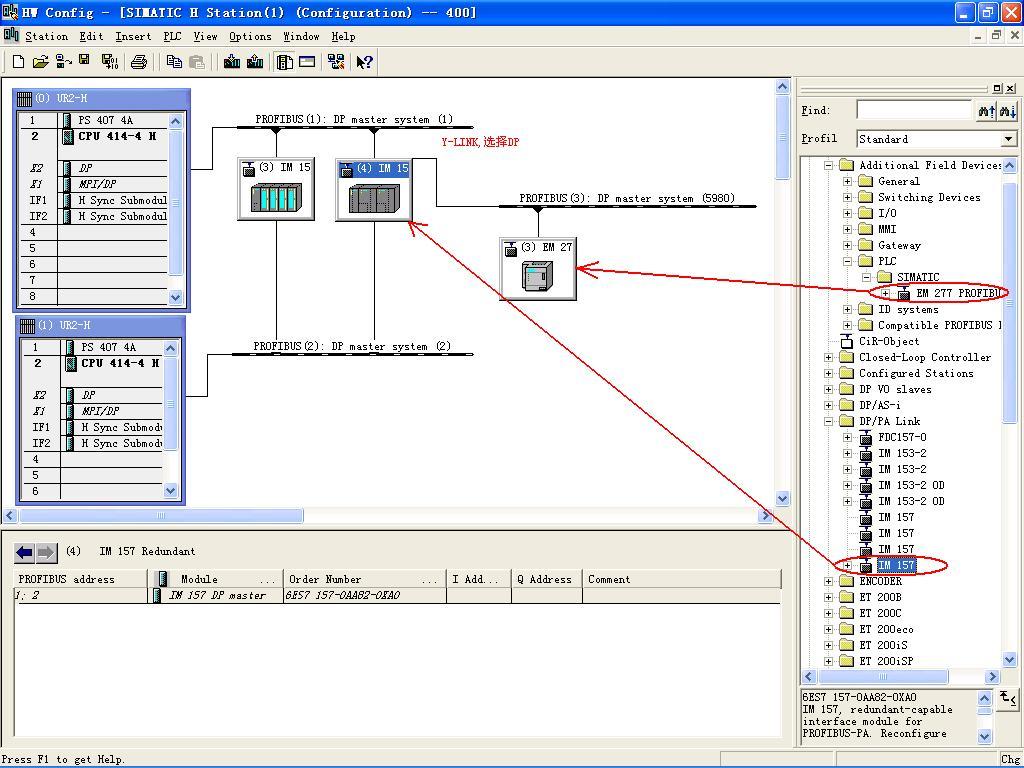Select the EM 277 slave device icon

(x=537, y=275)
